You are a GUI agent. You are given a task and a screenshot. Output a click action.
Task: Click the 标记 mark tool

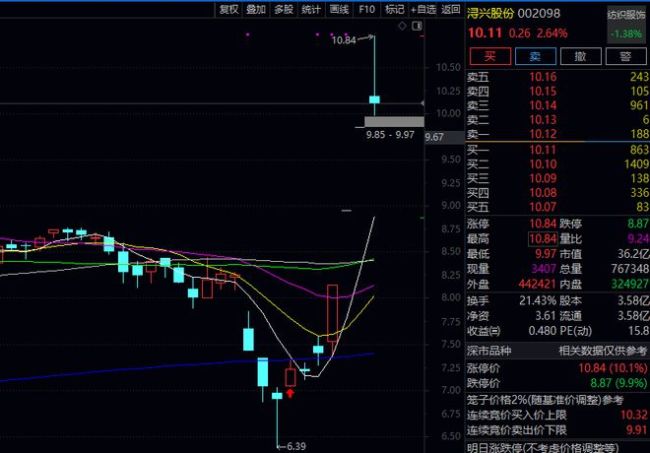pyautogui.click(x=395, y=10)
